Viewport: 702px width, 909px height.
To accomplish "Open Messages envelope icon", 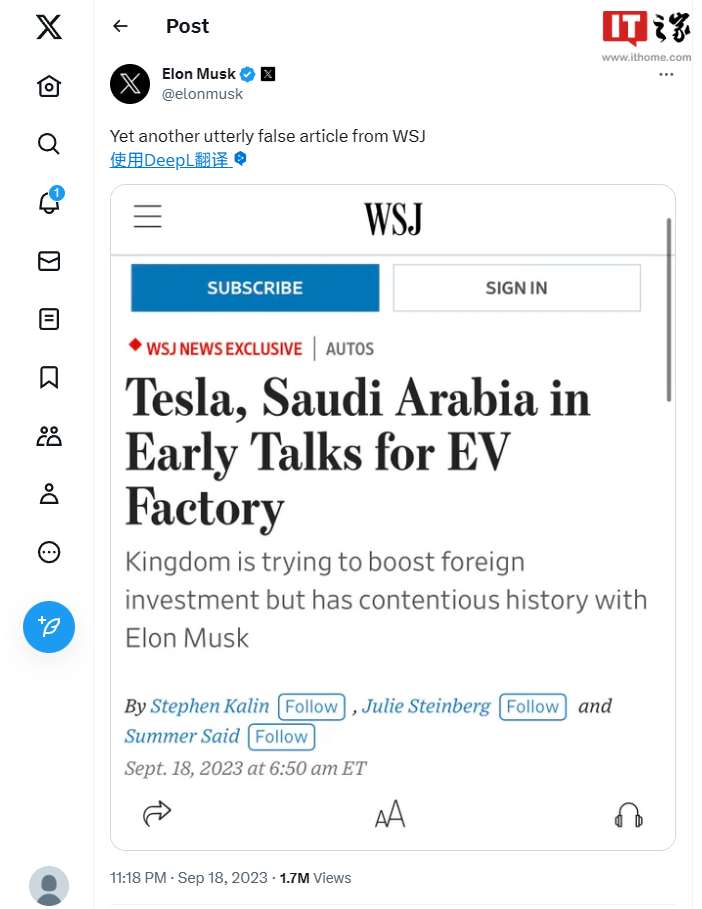I will click(x=48, y=261).
